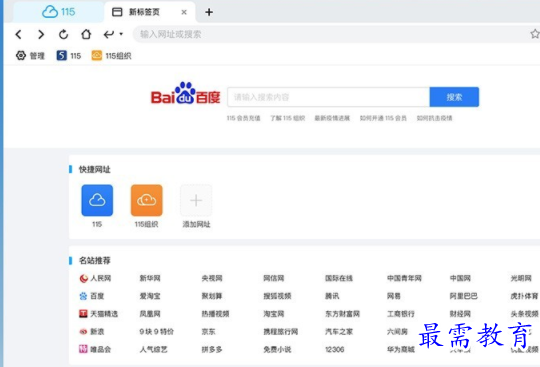
Task: Open 唯品会 recommended site
Action: pos(95,349)
